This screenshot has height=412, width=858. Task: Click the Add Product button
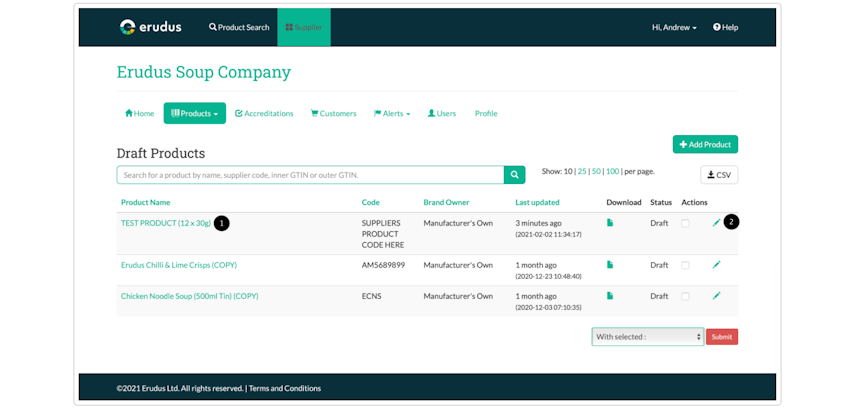(705, 144)
